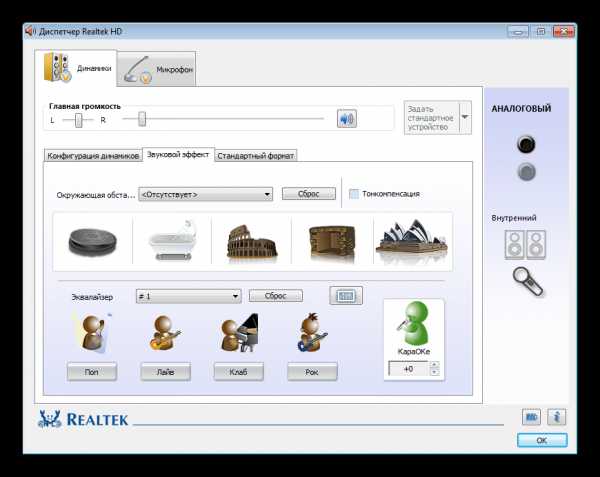Confirm with the OK button
600x477 pixels.
542,440
